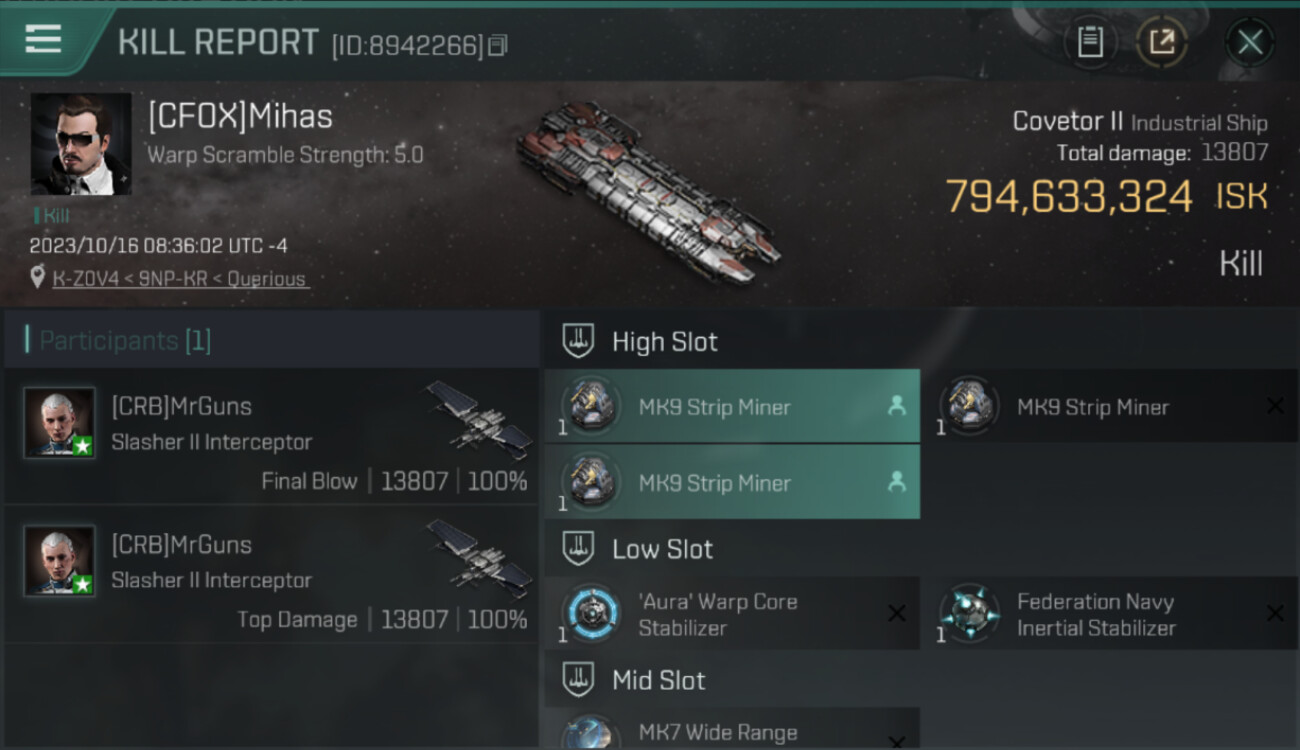
Task: Copy the kill report ID icon
Action: click(x=498, y=45)
